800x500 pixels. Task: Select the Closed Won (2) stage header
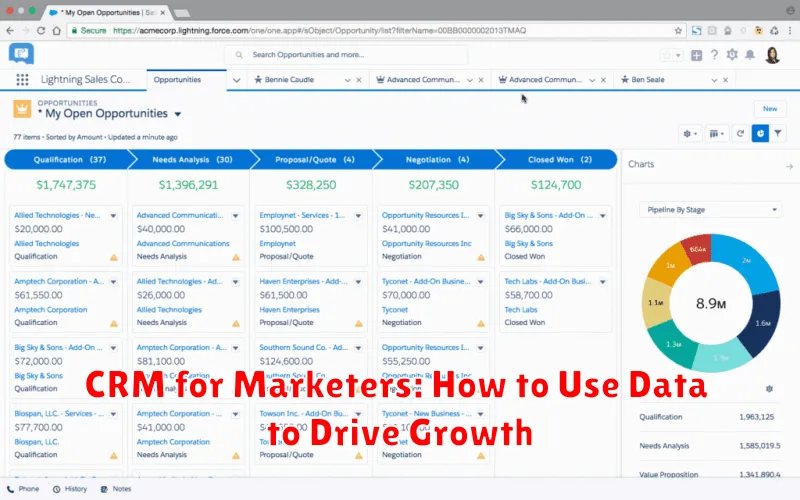pyautogui.click(x=559, y=160)
